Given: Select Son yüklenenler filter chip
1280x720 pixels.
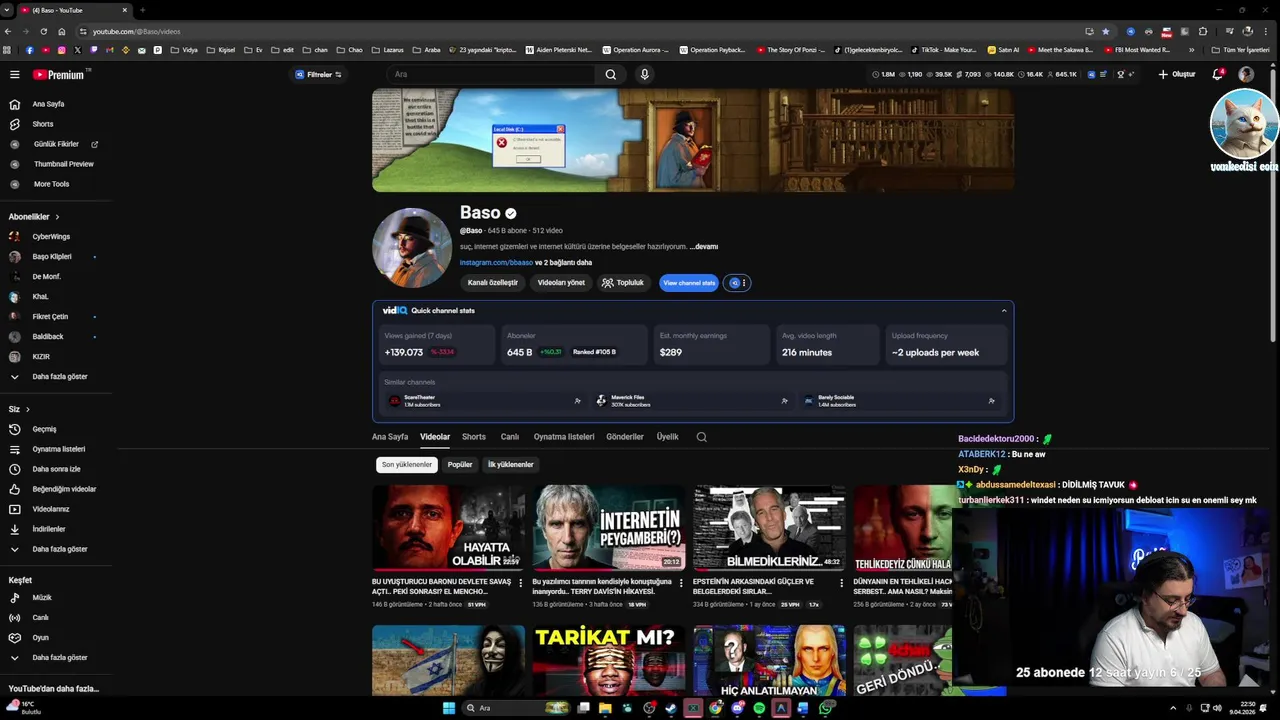Looking at the screenshot, I should (407, 465).
